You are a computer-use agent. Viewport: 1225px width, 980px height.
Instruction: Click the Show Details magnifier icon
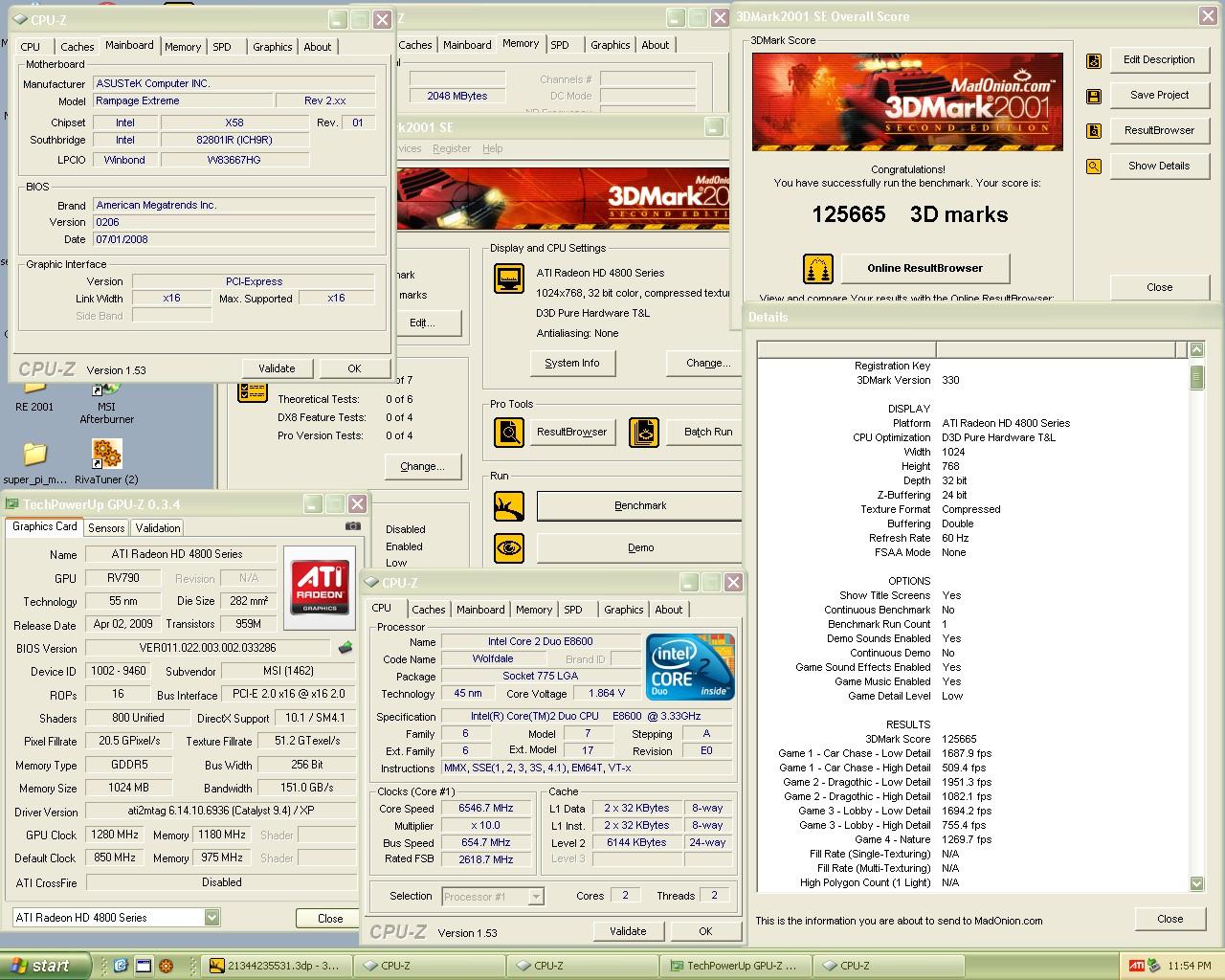(x=1094, y=167)
